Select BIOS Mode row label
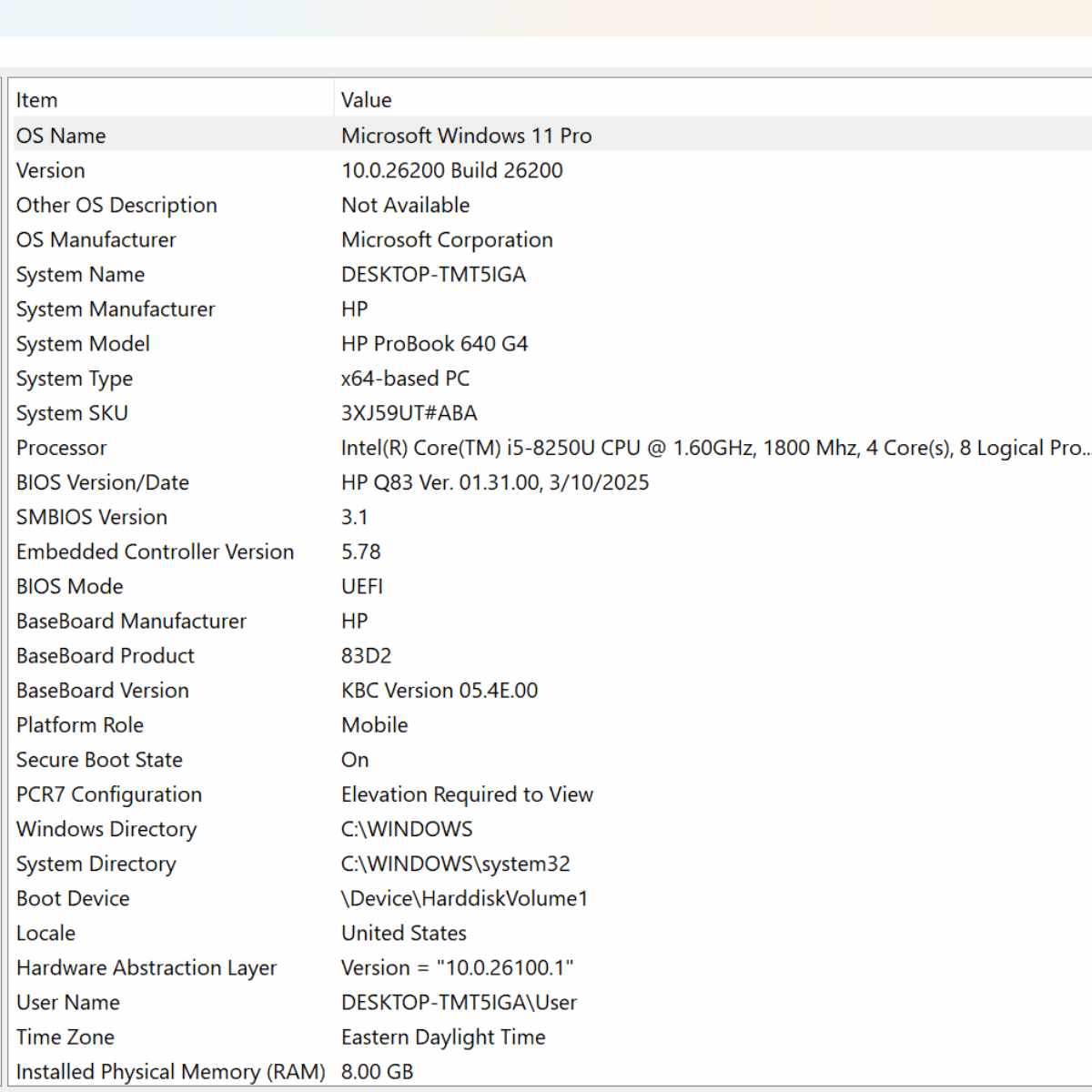The image size is (1092, 1092). [69, 585]
